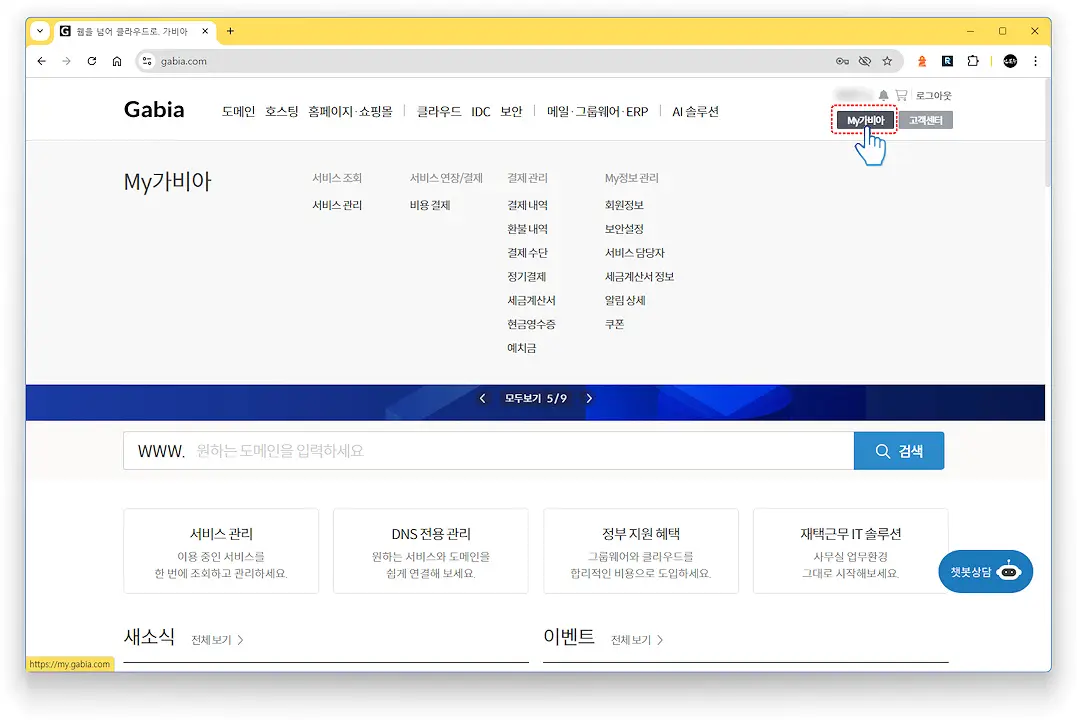Open the shopping cart icon
1077x720 pixels.
click(901, 95)
